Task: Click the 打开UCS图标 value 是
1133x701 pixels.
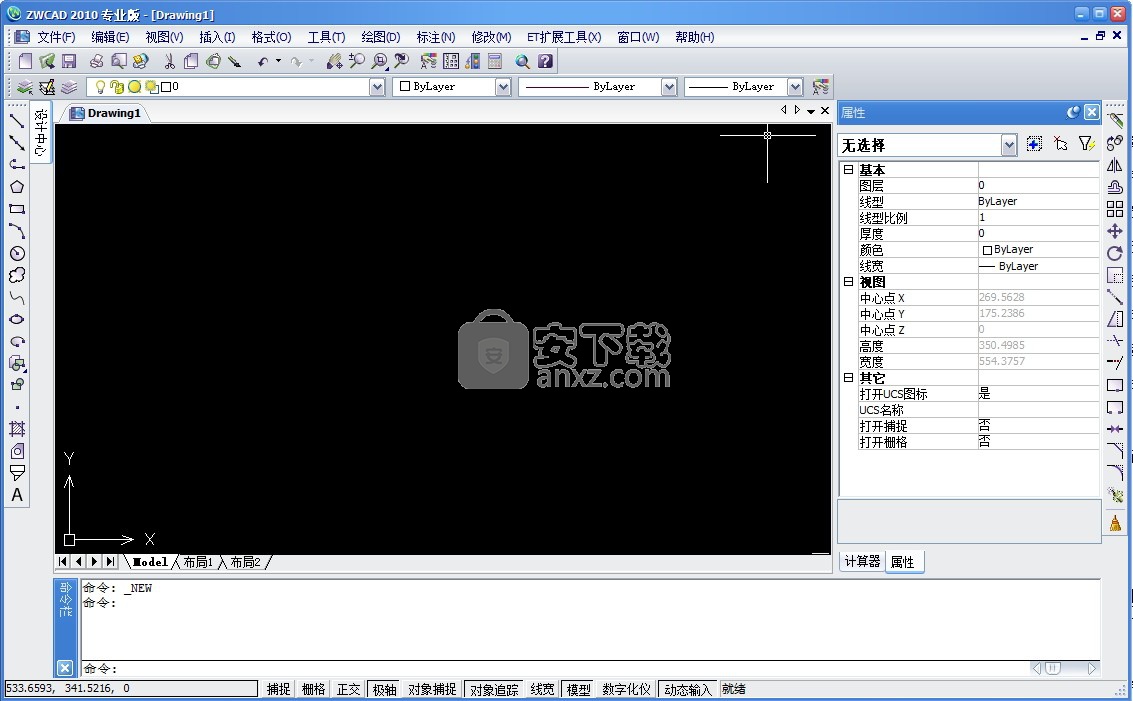Action: click(x=1038, y=394)
